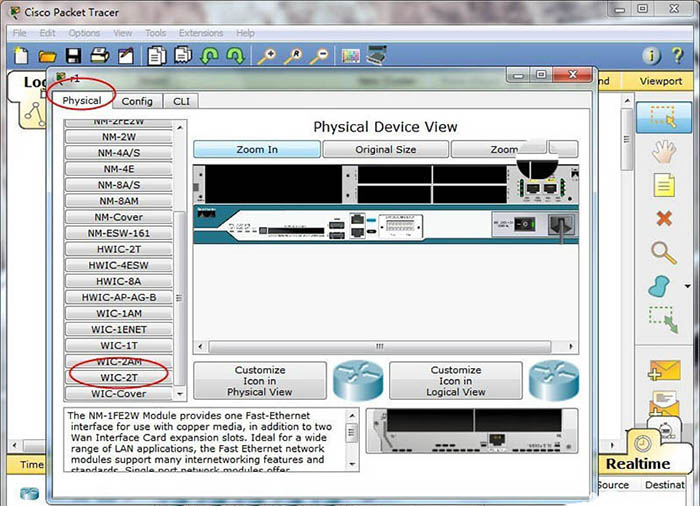Click Customize Icon in Logical View
The image size is (700, 506).
pyautogui.click(x=455, y=381)
